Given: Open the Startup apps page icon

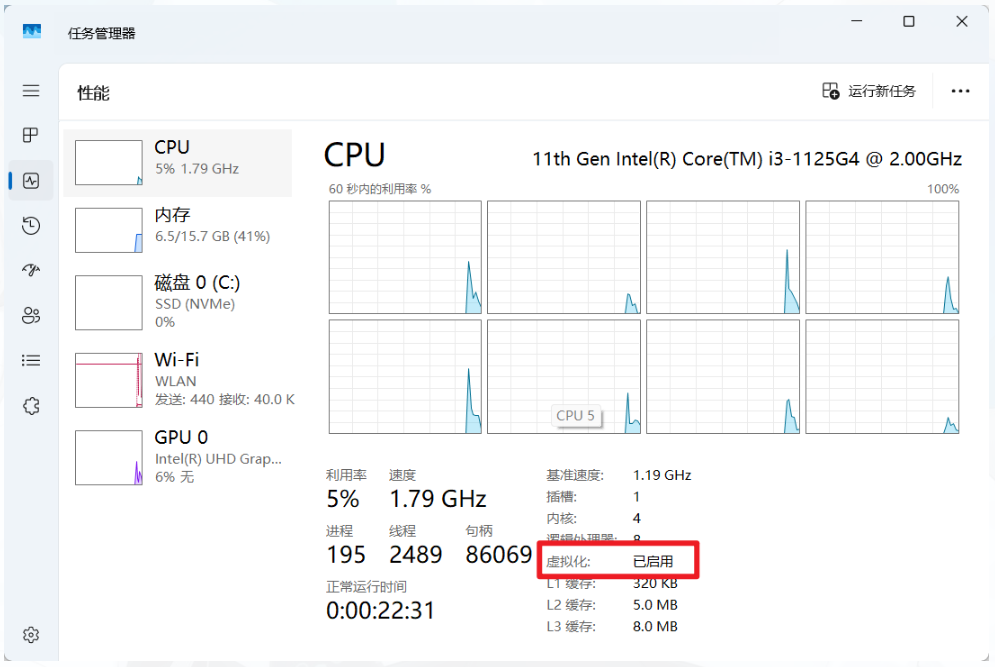Looking at the screenshot, I should pyautogui.click(x=30, y=270).
